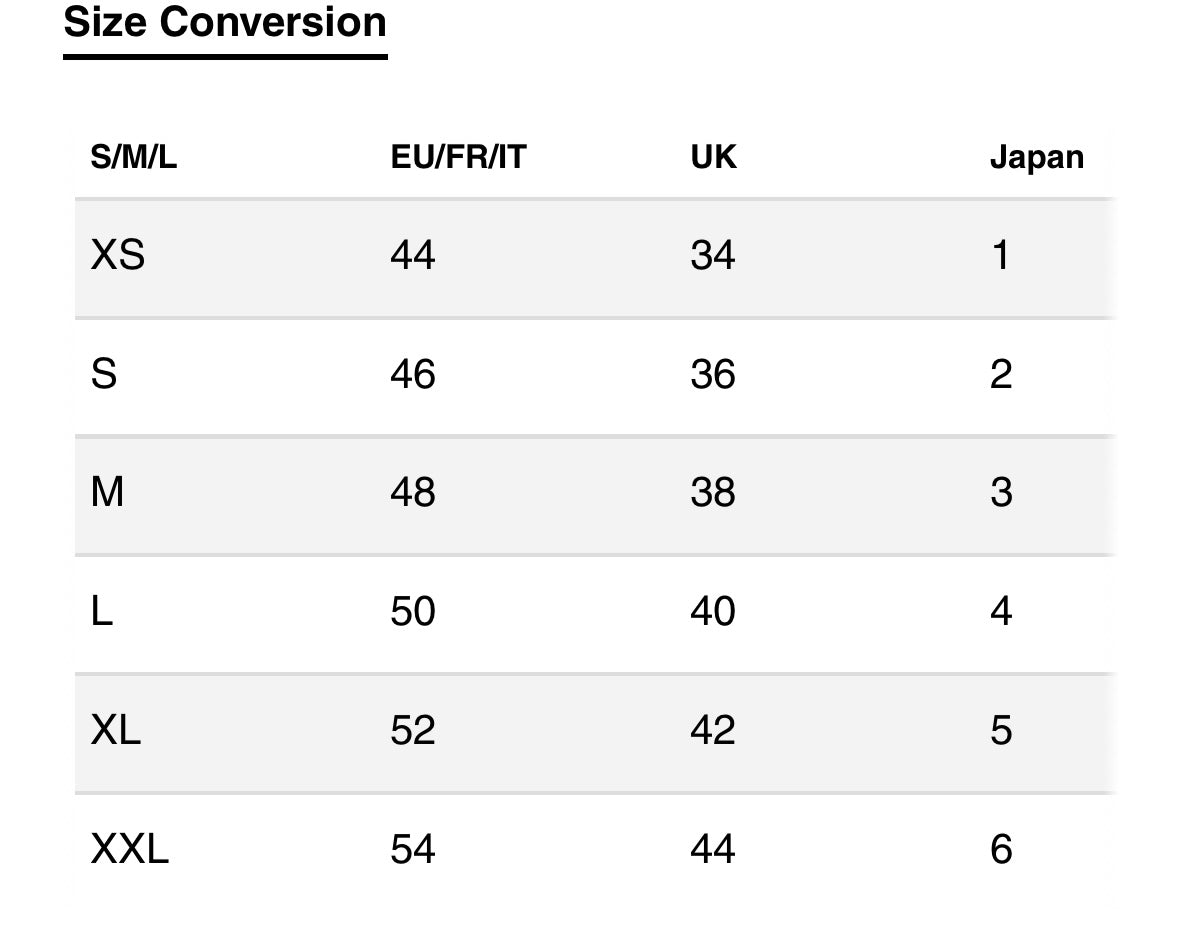Click the XXL size row label
Screen dimensions: 1179x932
(x=129, y=850)
